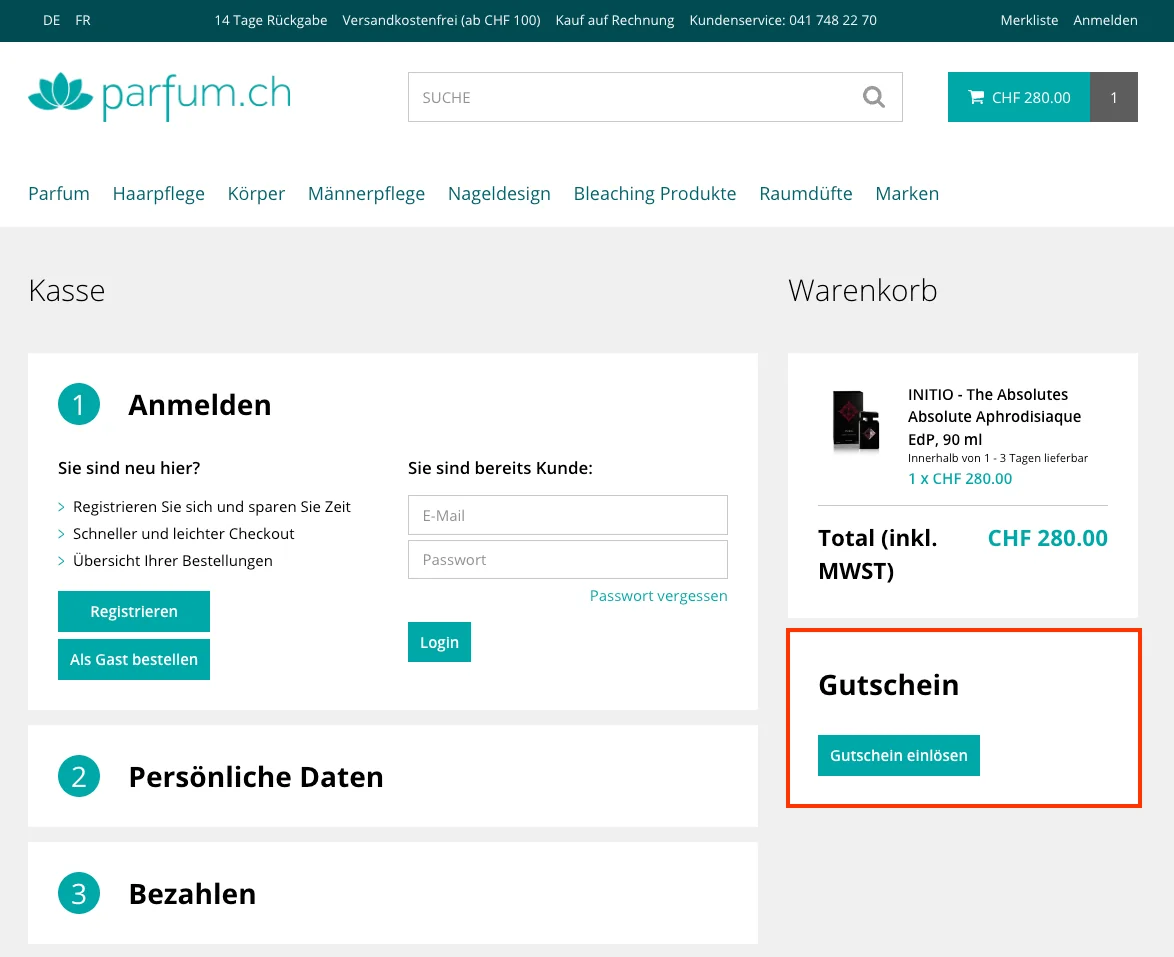Screen dimensions: 1174x957
Task: Switch language to FR
Action: click(83, 20)
